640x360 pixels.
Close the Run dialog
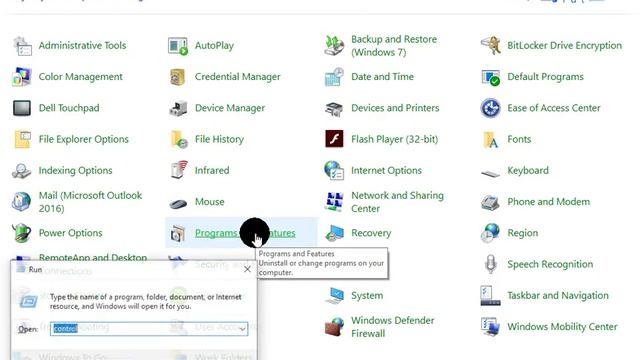click(247, 269)
